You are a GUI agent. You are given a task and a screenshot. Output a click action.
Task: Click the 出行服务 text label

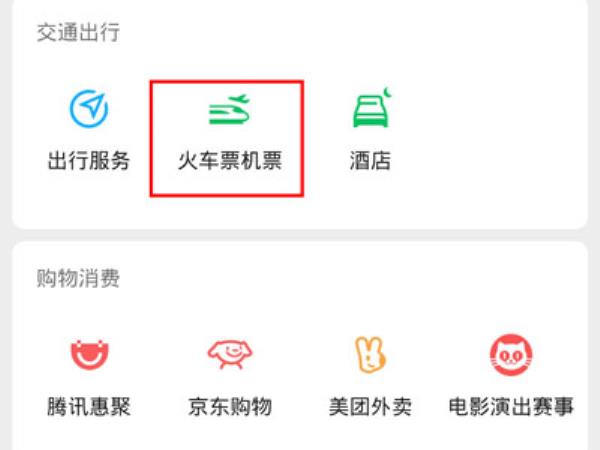[x=89, y=160]
